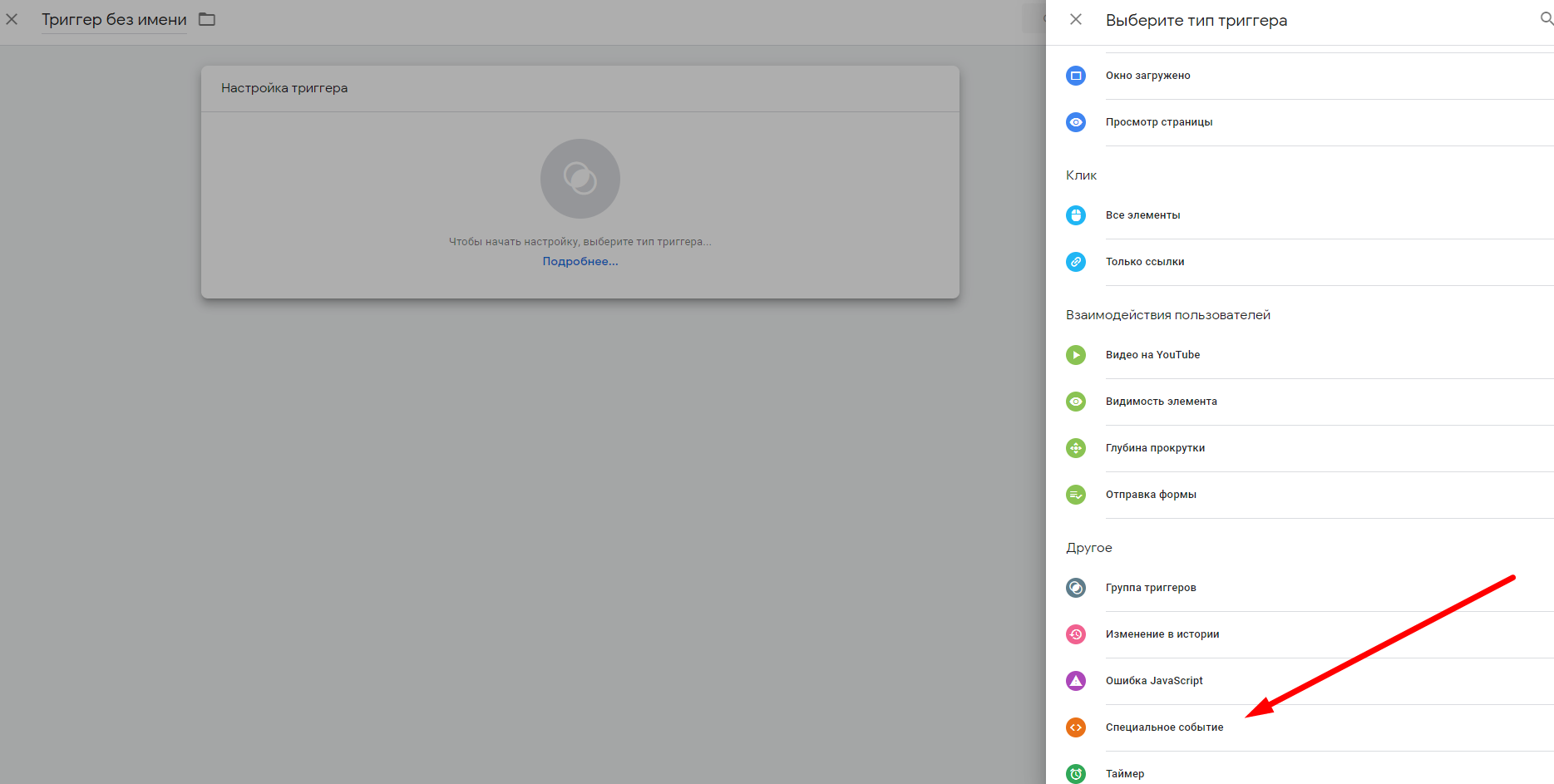Select the Timer (Таймер) trigger icon

tap(1076, 774)
